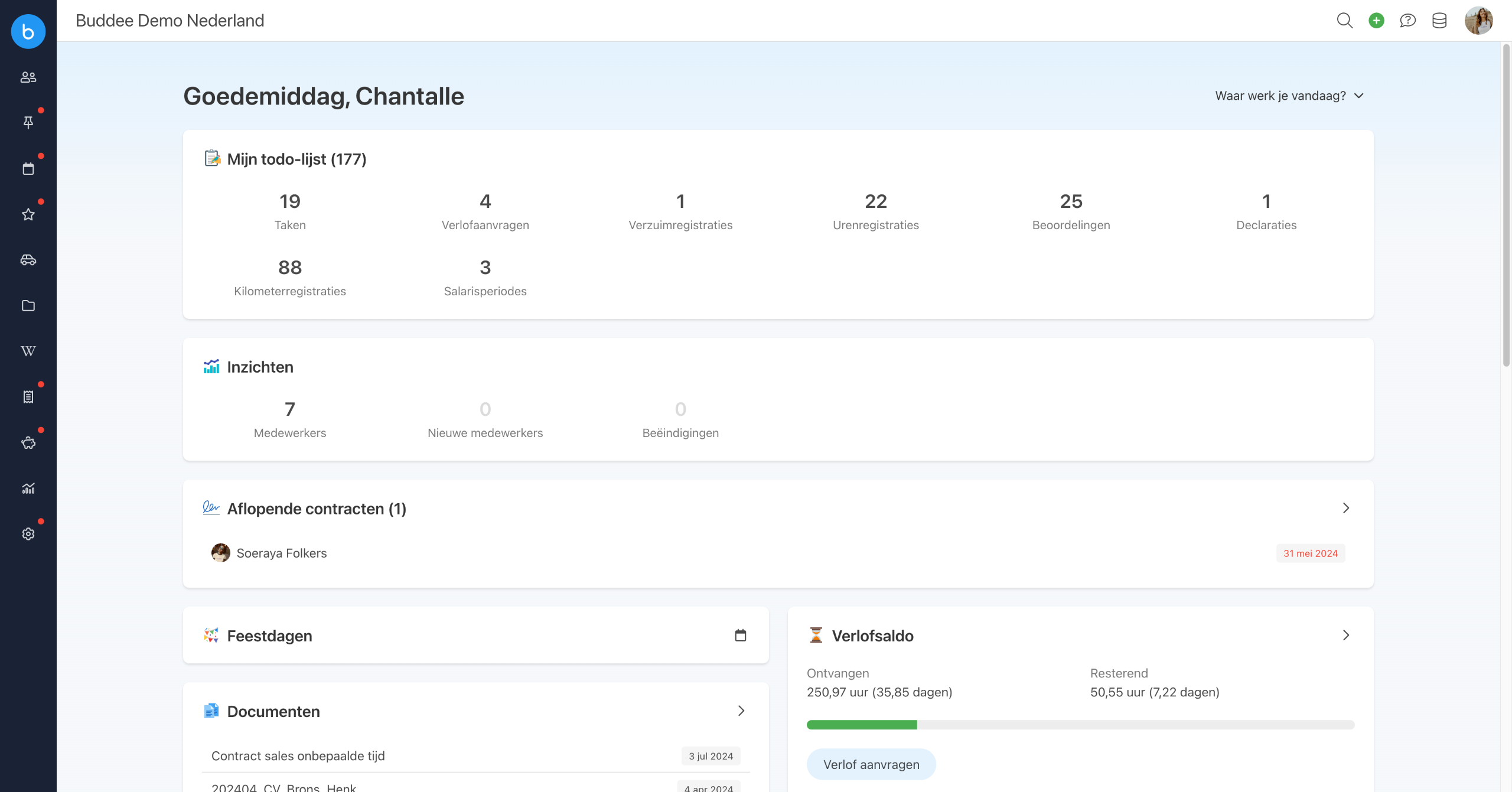The width and height of the screenshot is (1512, 792).
Task: Click the green plus icon in header
Action: click(1376, 21)
